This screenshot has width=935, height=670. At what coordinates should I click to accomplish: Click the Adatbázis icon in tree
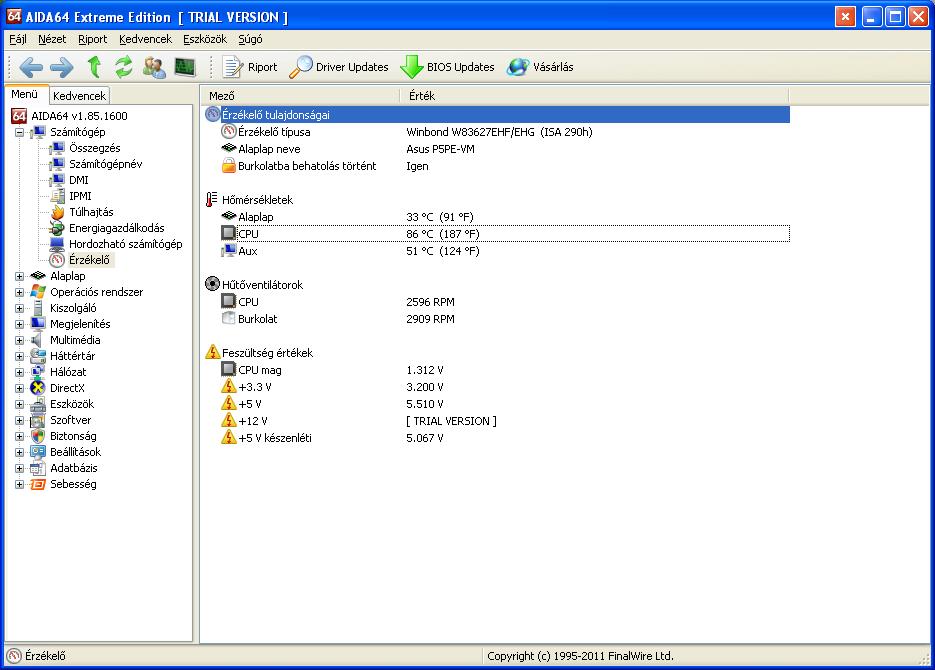click(38, 469)
